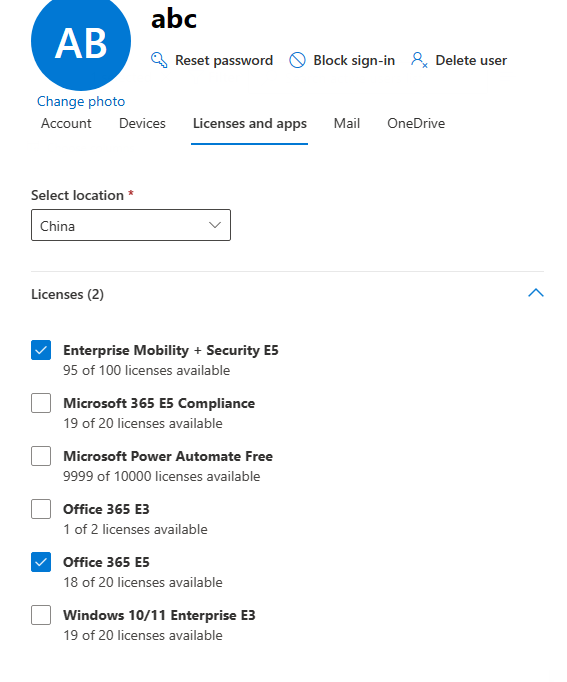Screen dimensions: 567x682
Task: Switch to the Account tab
Action: [66, 124]
